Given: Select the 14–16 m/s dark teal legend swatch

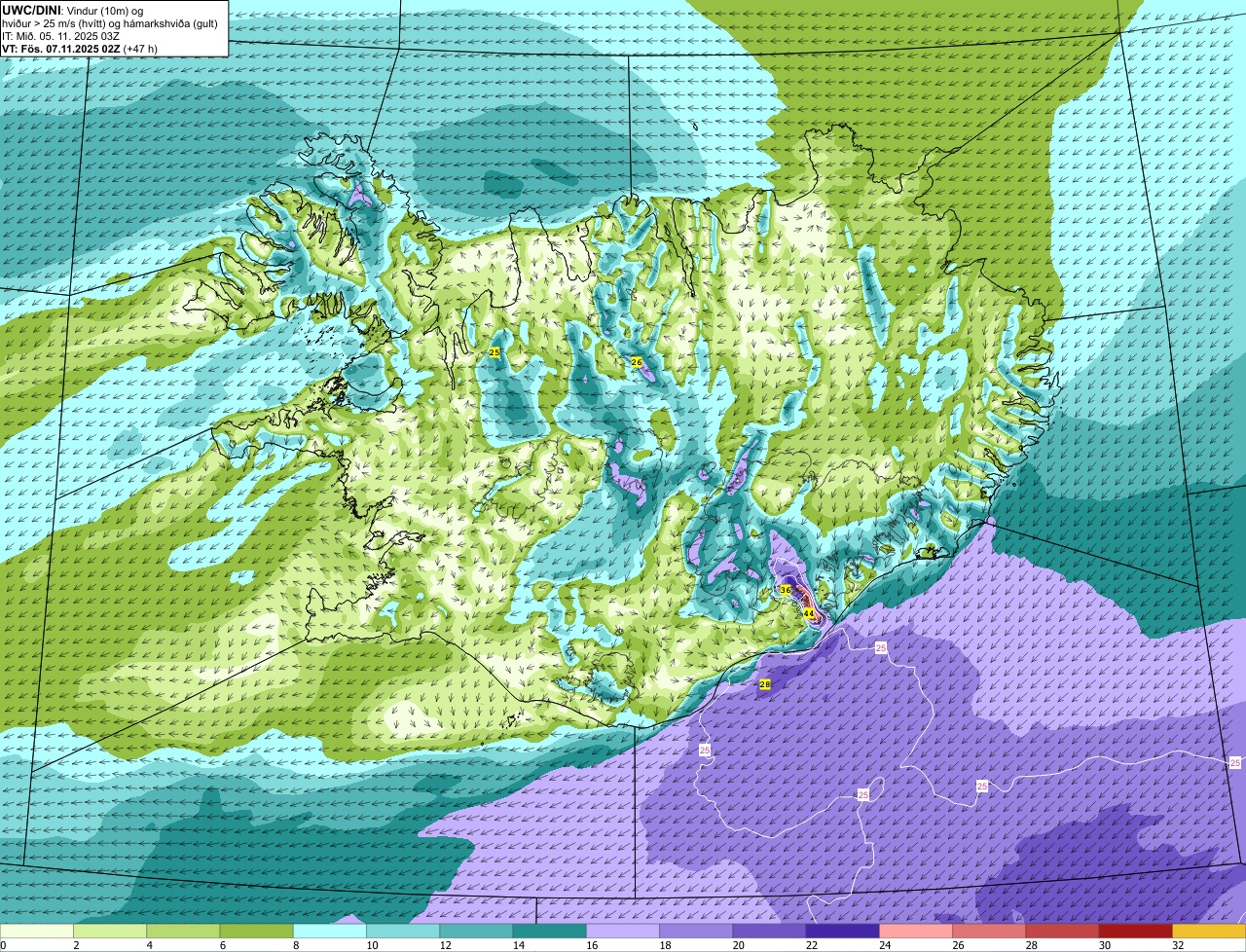Looking at the screenshot, I should 550,931.
